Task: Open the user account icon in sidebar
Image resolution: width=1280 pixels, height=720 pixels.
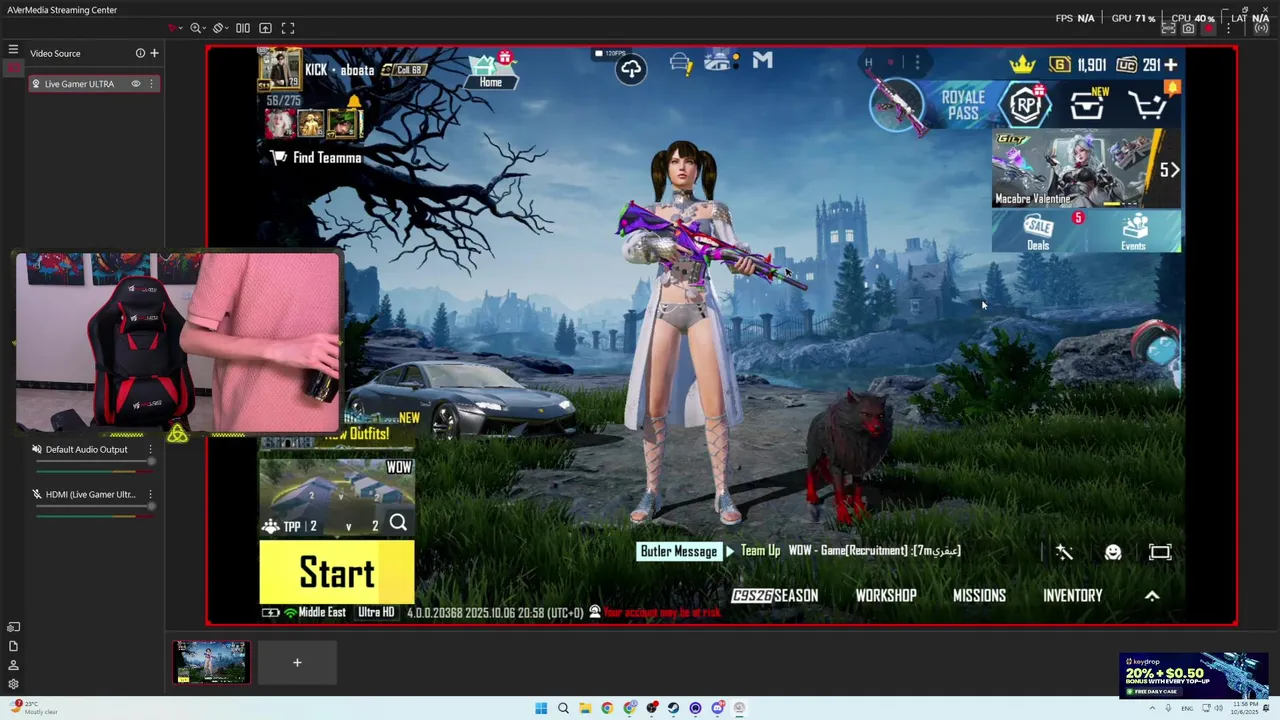Action: (x=13, y=665)
